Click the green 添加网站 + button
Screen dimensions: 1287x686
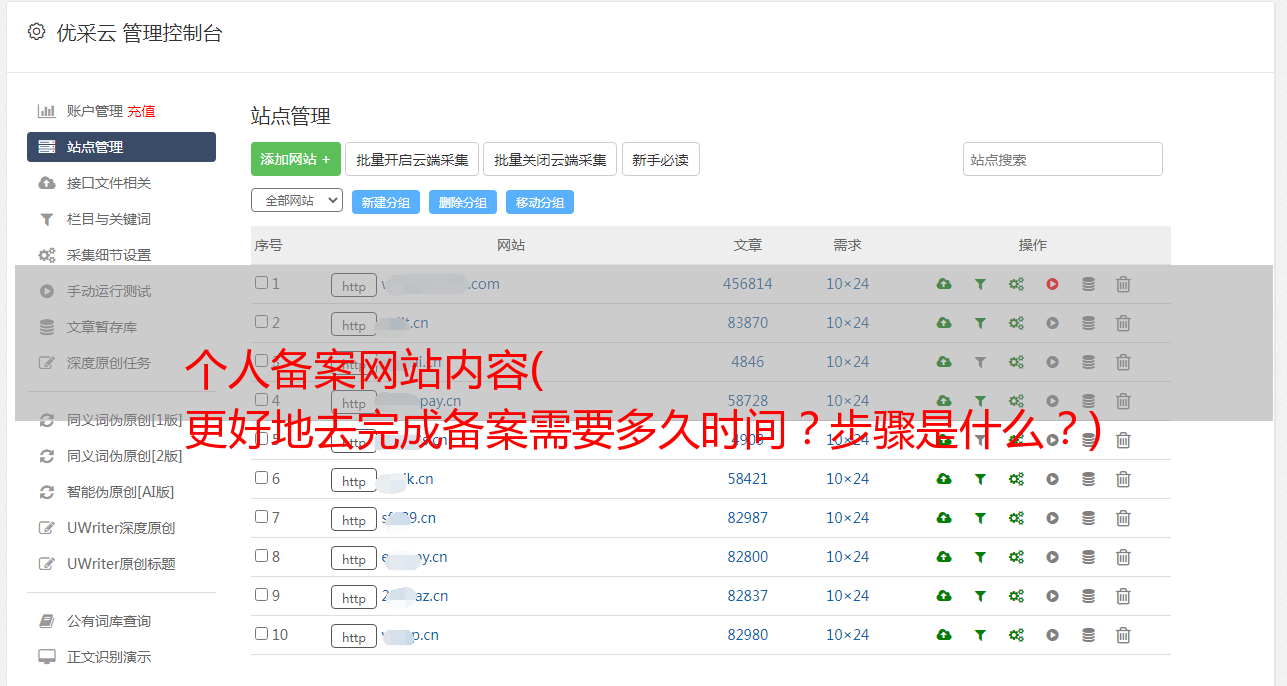tap(296, 159)
